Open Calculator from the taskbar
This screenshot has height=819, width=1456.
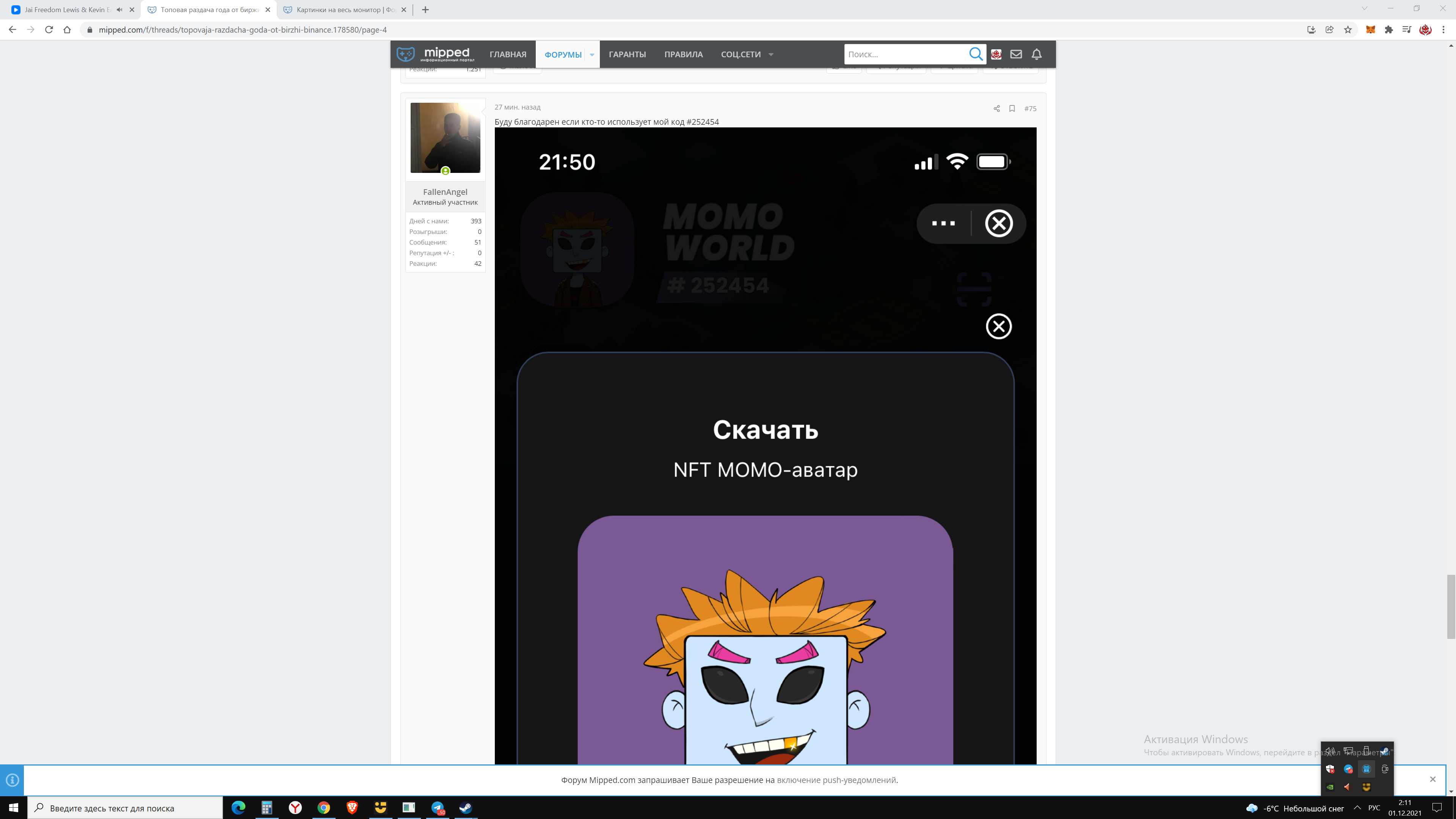[267, 808]
